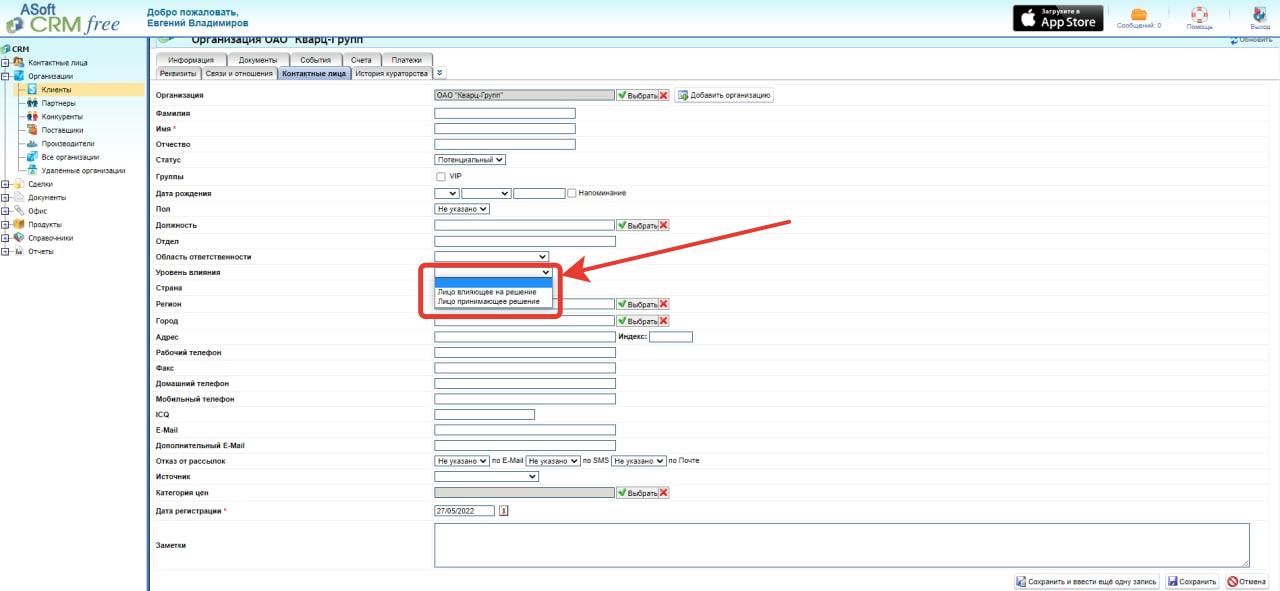
Task: Click the Выход logout icon
Action: (x=1260, y=14)
